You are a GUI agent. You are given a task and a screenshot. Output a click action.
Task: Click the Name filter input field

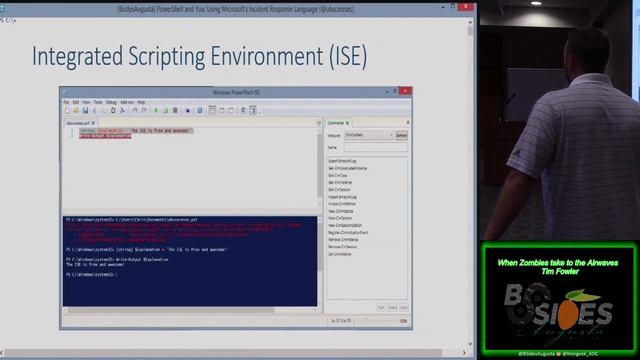click(x=376, y=147)
